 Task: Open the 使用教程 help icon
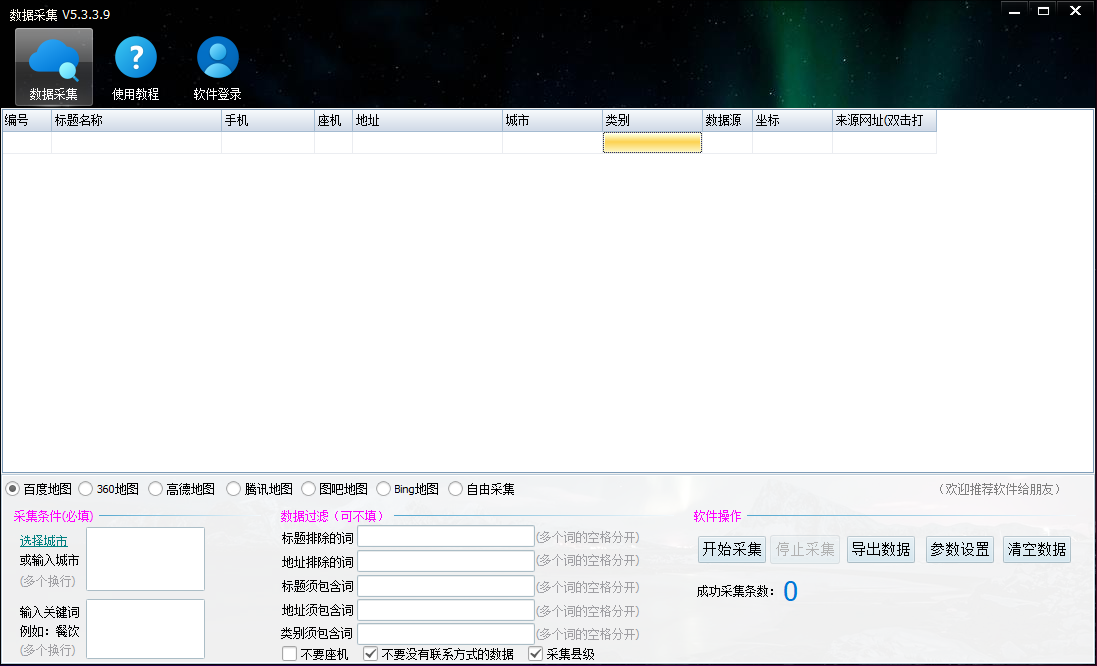(136, 67)
